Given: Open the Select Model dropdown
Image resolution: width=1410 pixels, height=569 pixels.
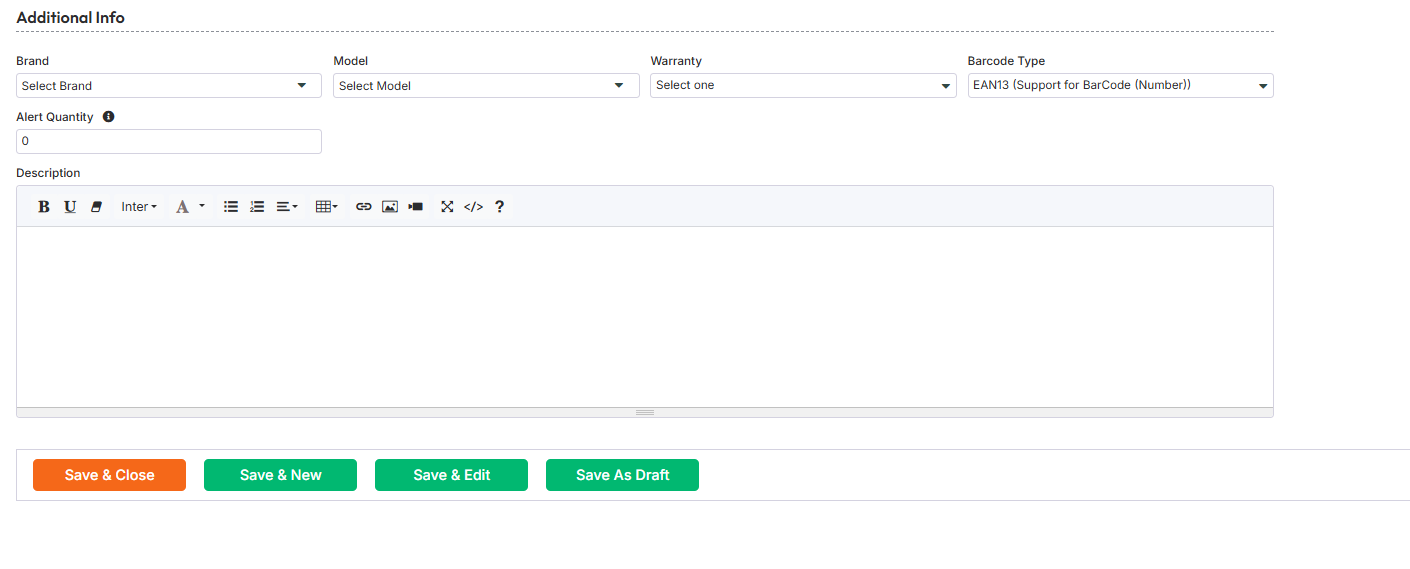Looking at the screenshot, I should (x=485, y=86).
